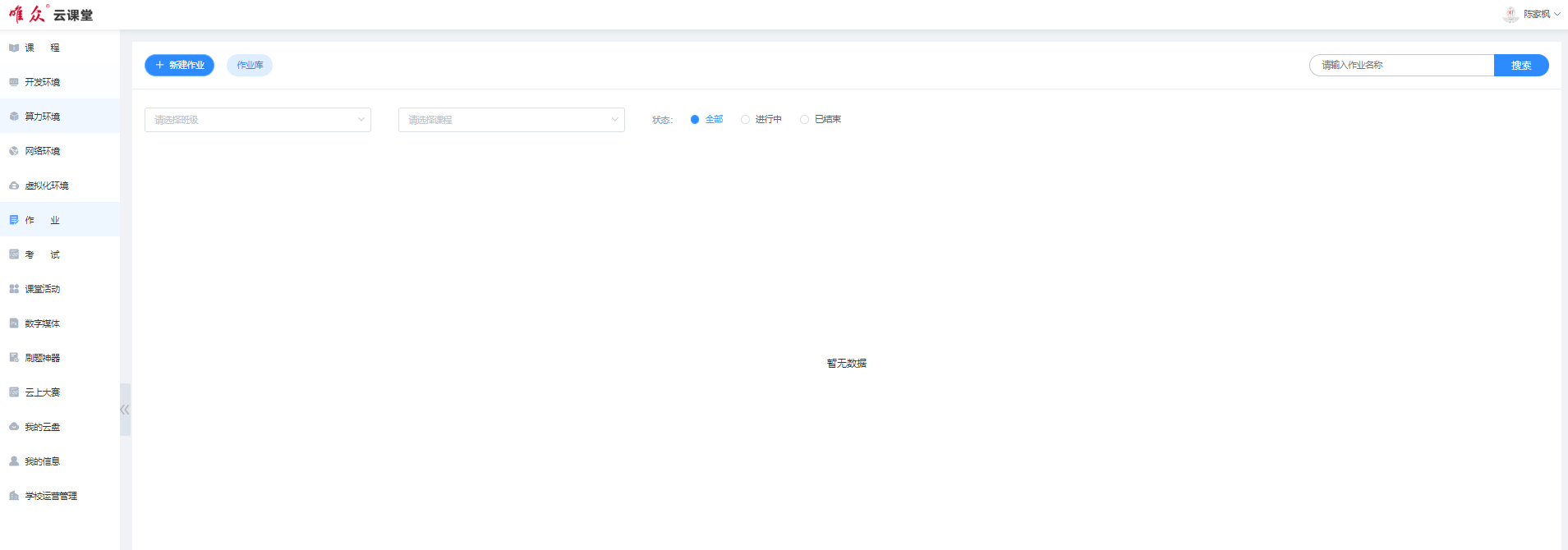
Task: Open 开发环境 via its monitor icon
Action: click(x=14, y=82)
